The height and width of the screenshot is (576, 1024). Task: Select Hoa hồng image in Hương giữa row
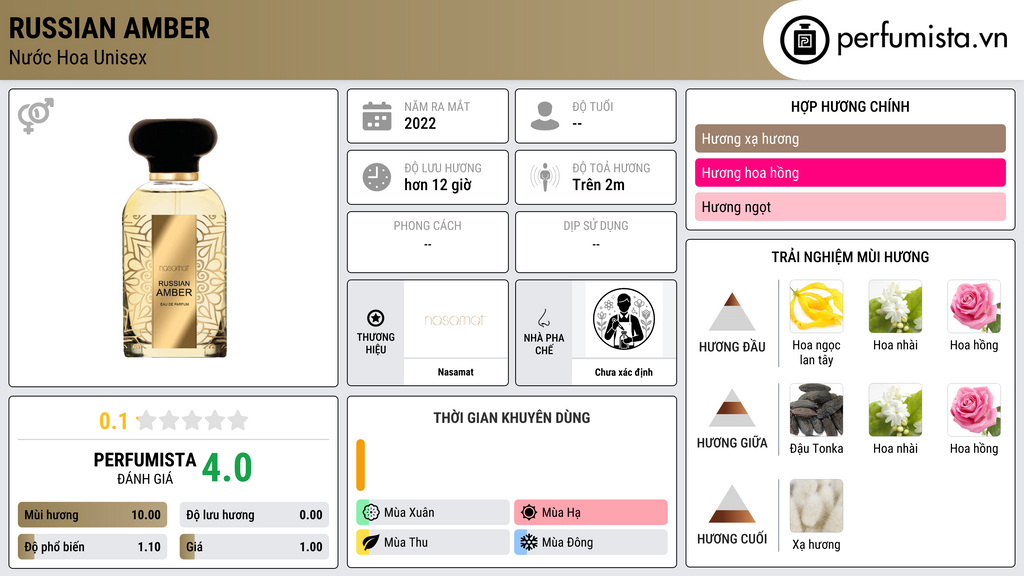click(974, 409)
